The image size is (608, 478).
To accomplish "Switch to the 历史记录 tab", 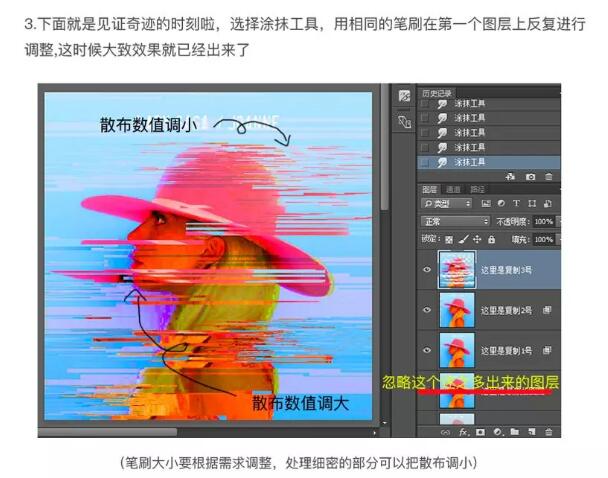I will click(x=437, y=93).
